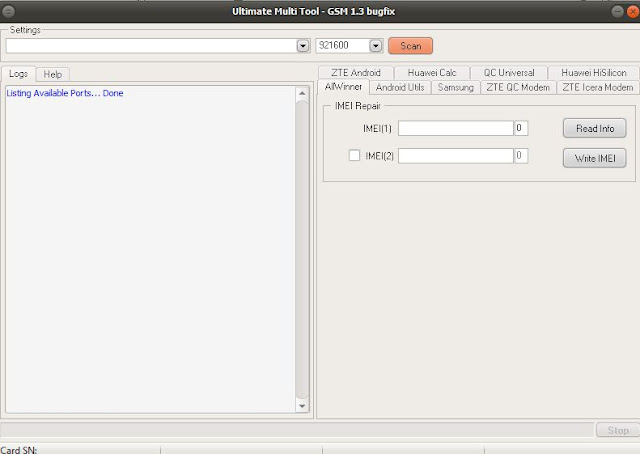Click the IMEI(1) check digit box
The width and height of the screenshot is (640, 454).
point(521,128)
